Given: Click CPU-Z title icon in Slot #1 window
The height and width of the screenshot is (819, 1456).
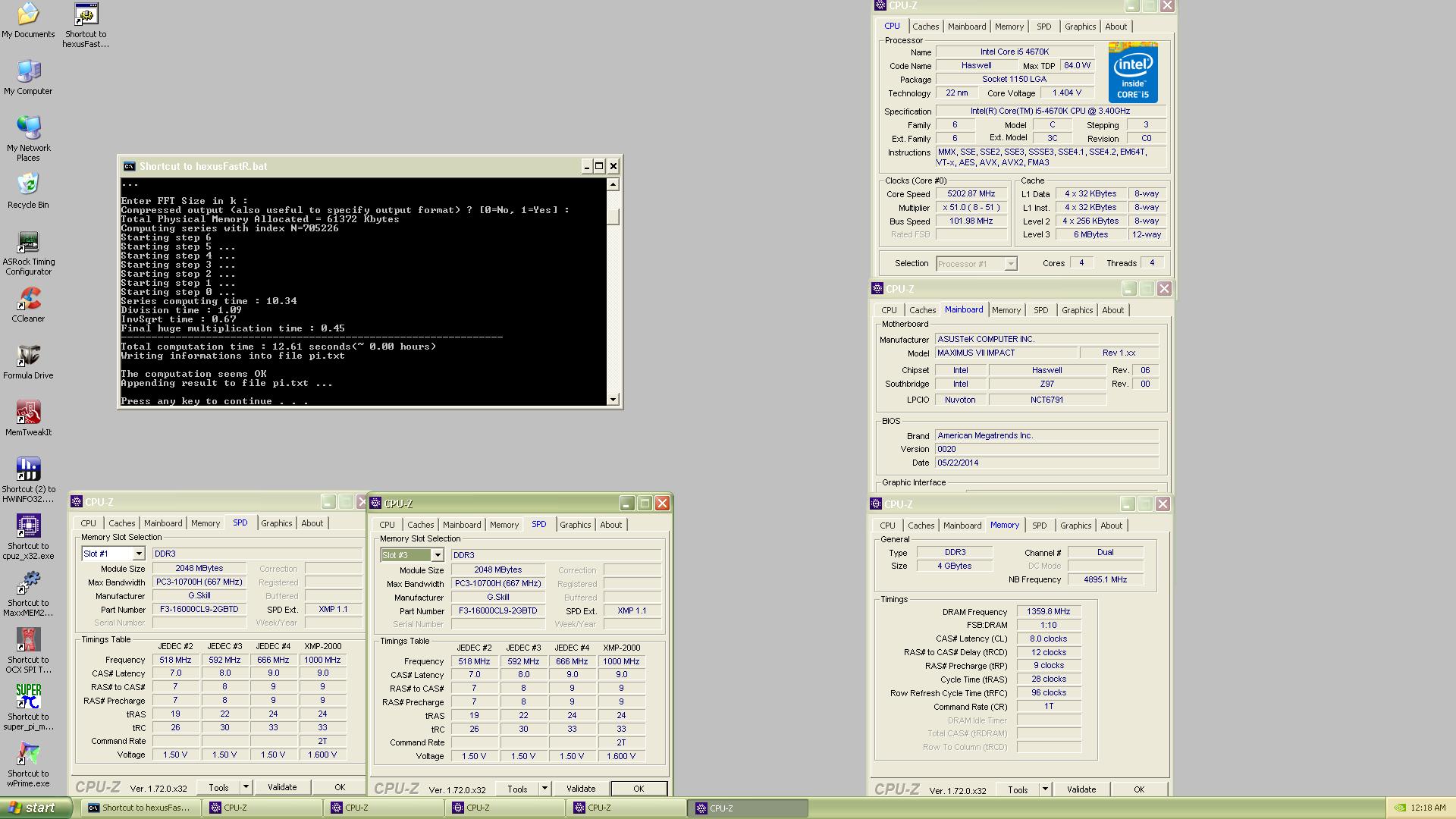Looking at the screenshot, I should click(77, 501).
